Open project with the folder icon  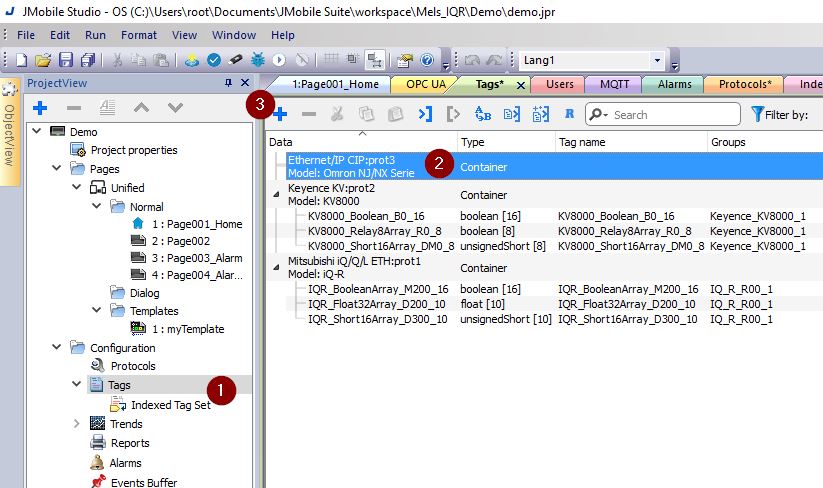43,60
